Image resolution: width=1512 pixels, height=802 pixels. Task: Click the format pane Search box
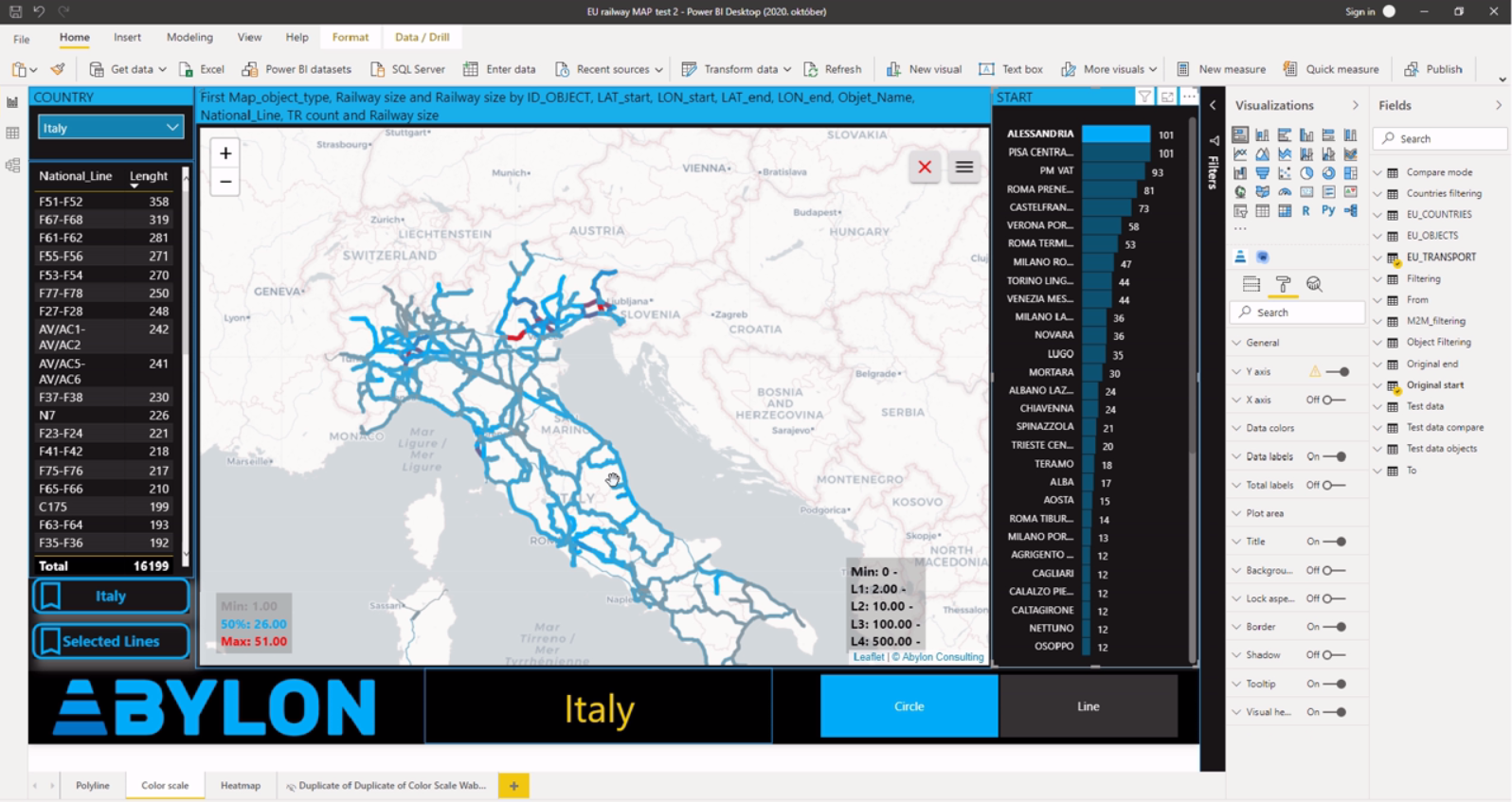(x=1297, y=312)
